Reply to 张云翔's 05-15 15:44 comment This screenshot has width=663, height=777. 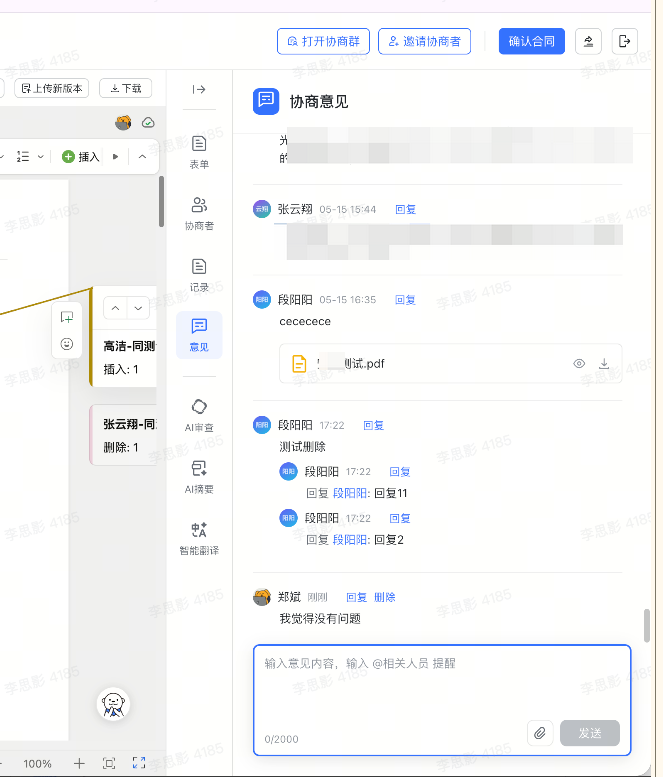point(405,210)
